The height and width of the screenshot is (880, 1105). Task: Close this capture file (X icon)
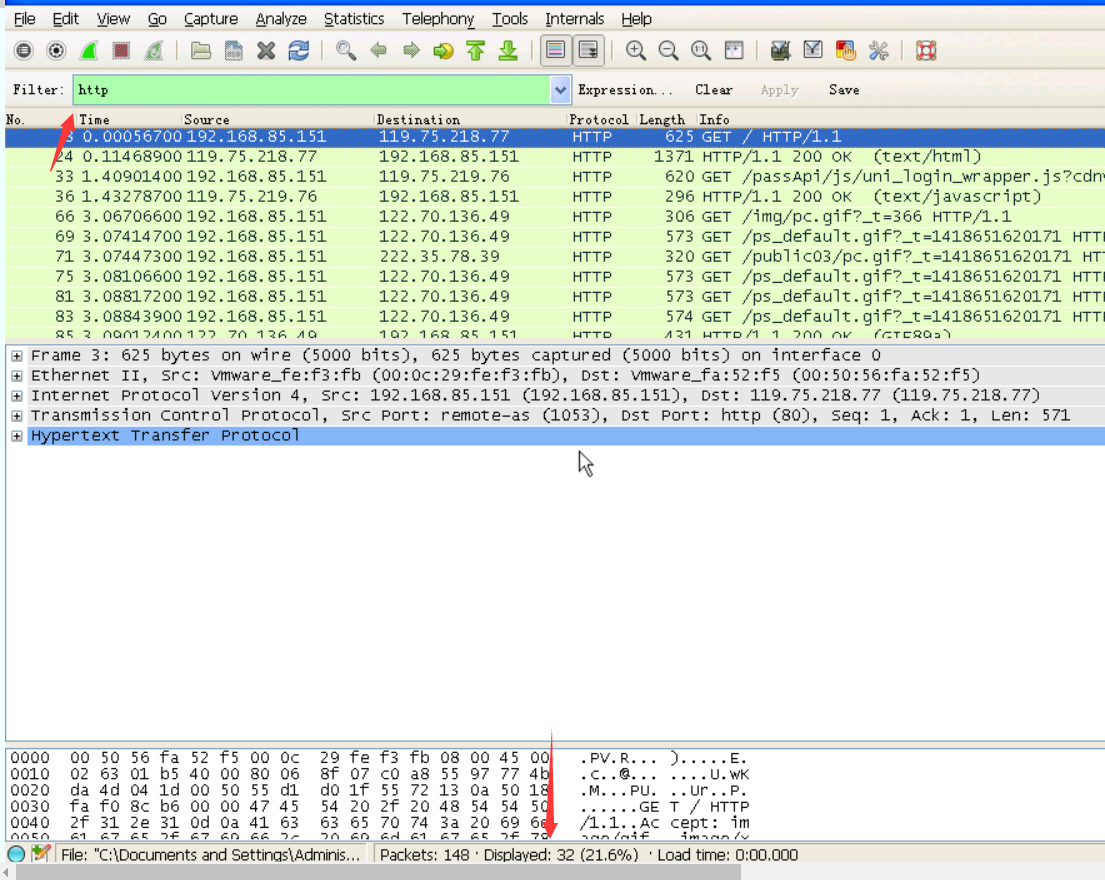tap(266, 51)
